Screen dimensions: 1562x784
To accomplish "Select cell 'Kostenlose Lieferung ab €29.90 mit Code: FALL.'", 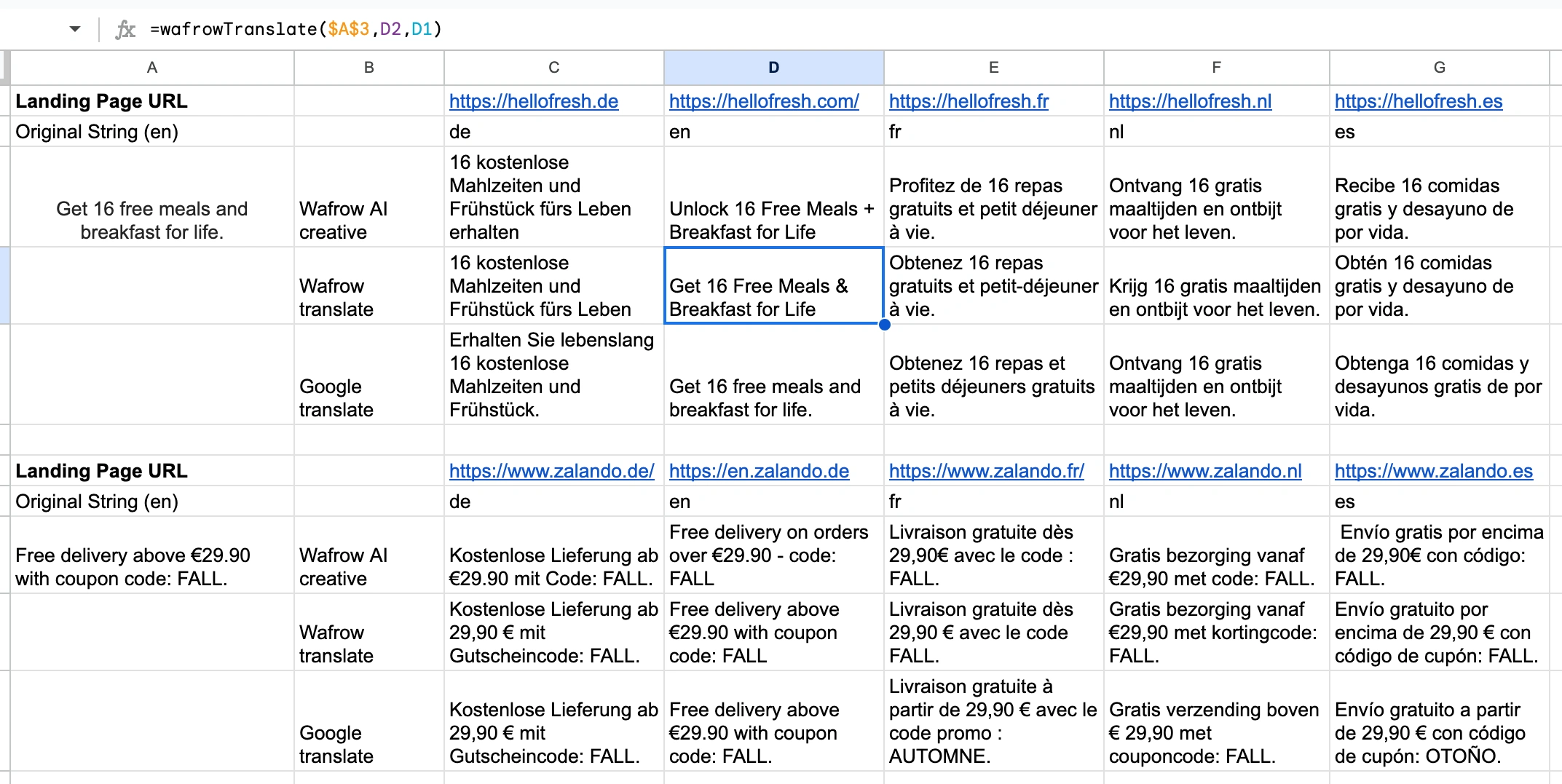I will (x=554, y=555).
